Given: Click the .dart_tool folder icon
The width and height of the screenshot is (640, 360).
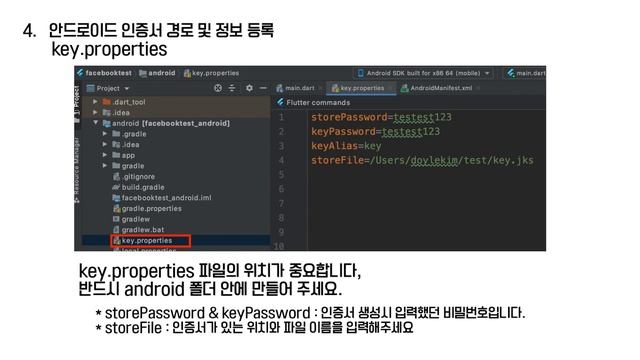Looking at the screenshot, I should pyautogui.click(x=107, y=102).
